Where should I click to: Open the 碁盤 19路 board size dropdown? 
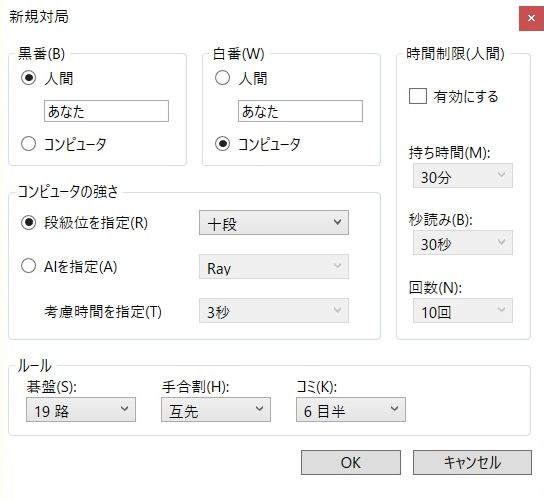[x=81, y=410]
